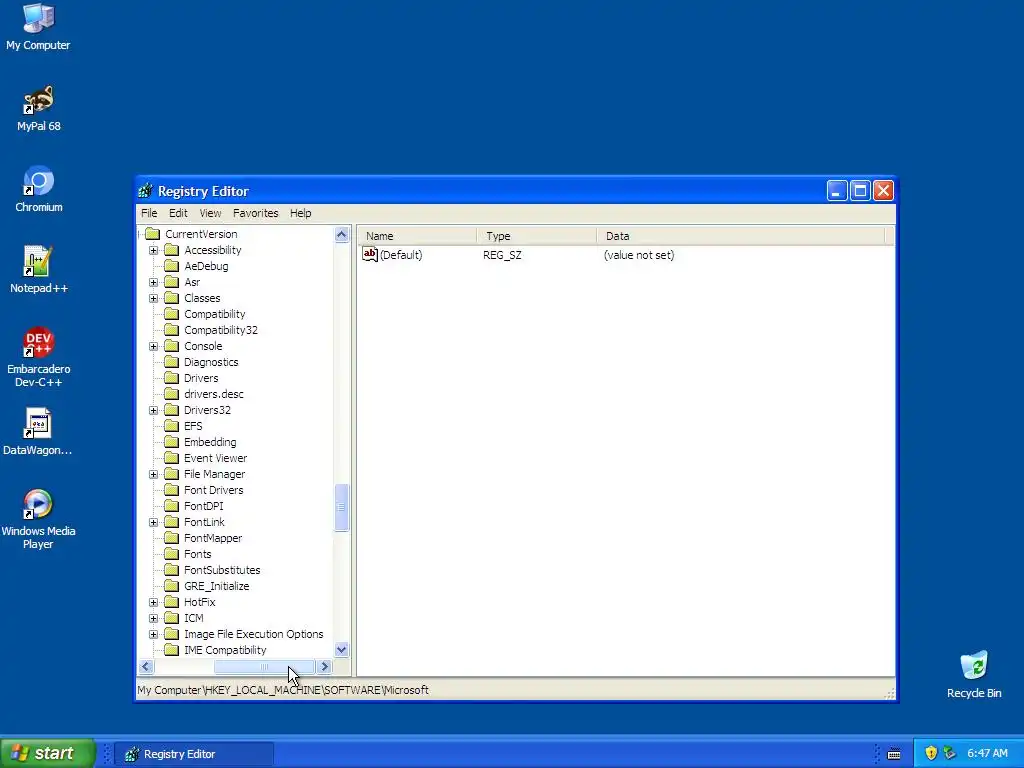Click the REG_SZ type cell
The image size is (1024, 768).
[x=502, y=255]
